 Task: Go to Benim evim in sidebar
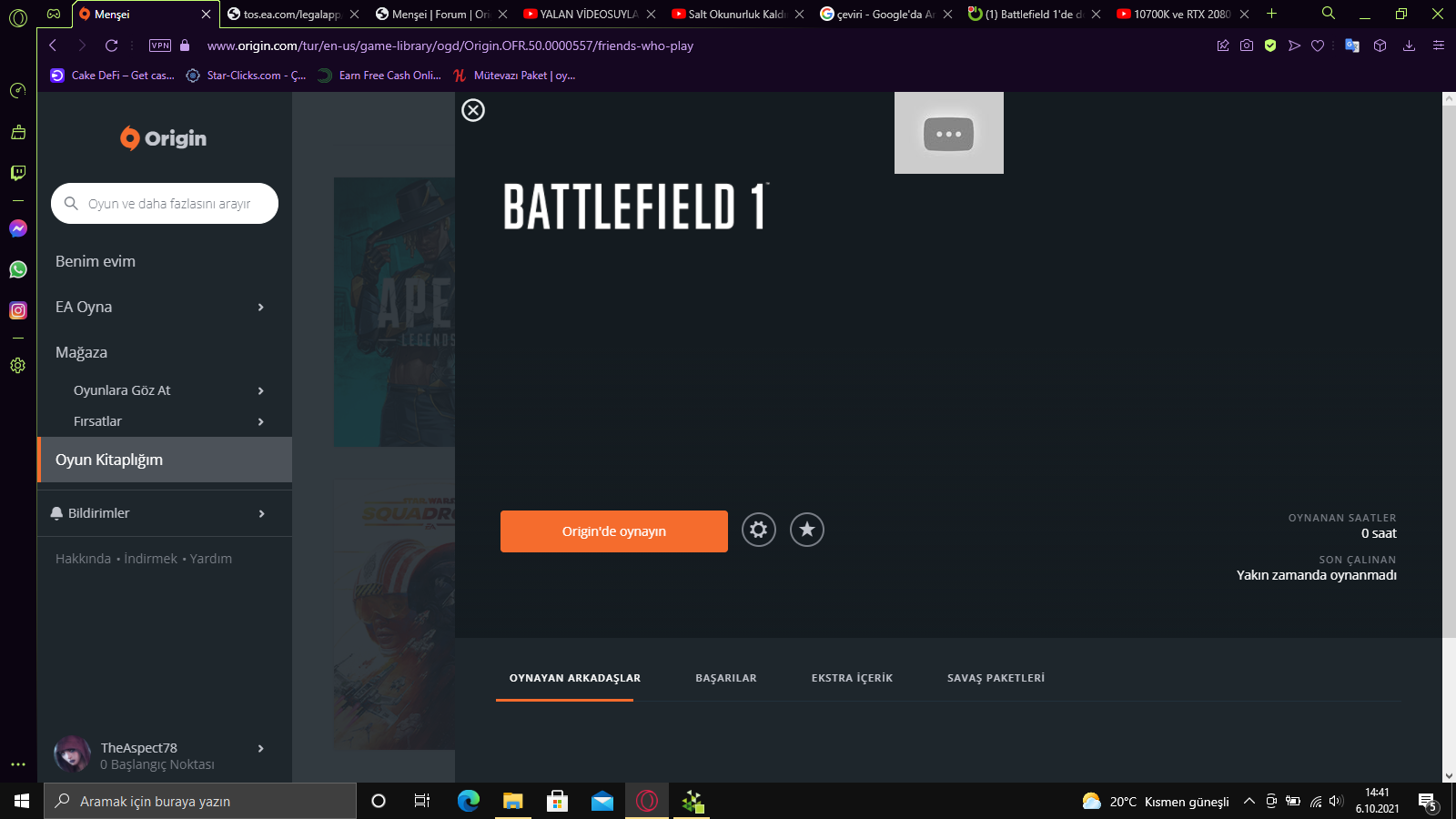pyautogui.click(x=96, y=261)
